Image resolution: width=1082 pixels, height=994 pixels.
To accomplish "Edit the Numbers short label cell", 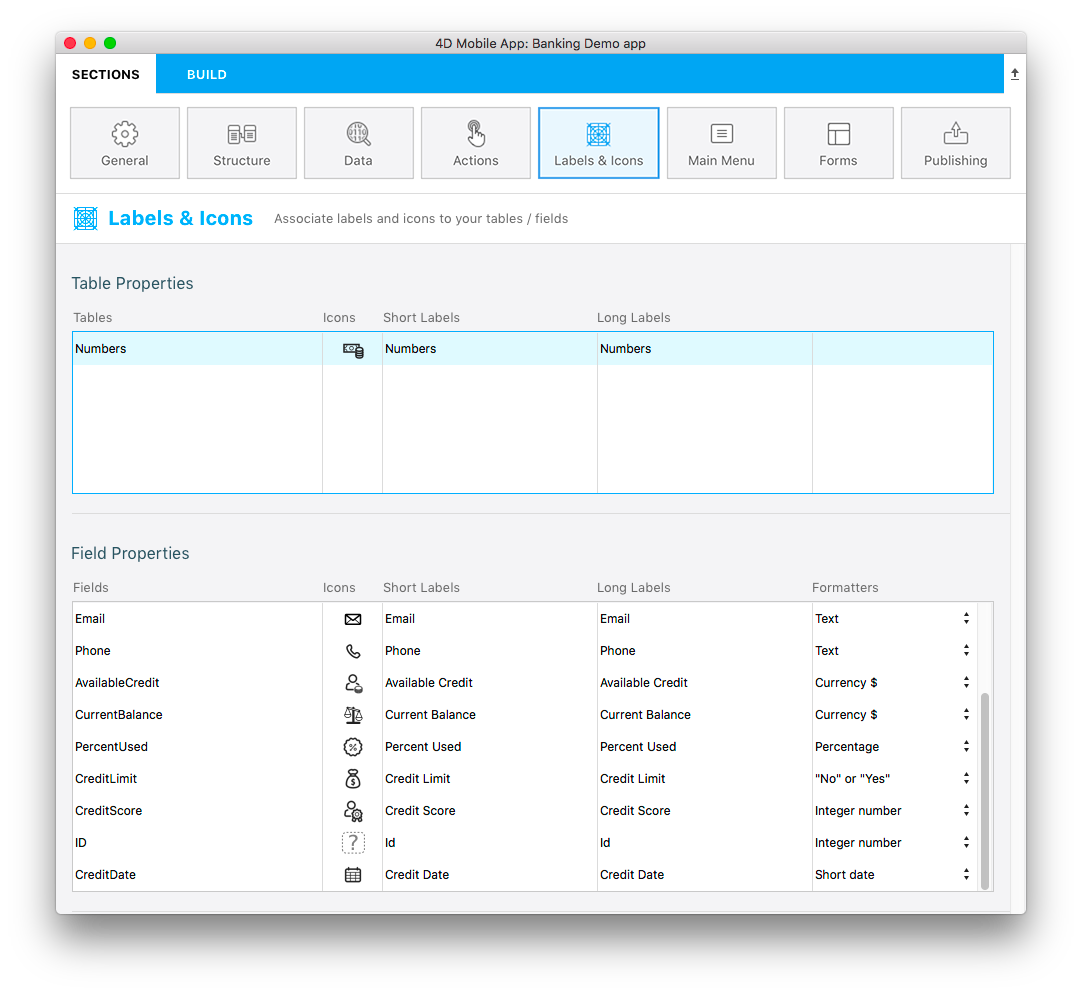I will pyautogui.click(x=490, y=349).
